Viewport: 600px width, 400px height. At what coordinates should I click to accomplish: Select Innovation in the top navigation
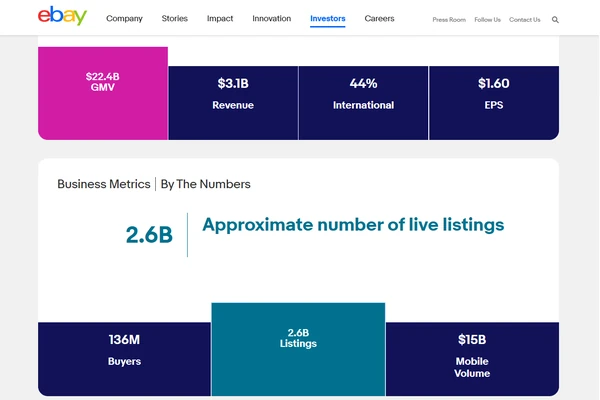[x=272, y=18]
